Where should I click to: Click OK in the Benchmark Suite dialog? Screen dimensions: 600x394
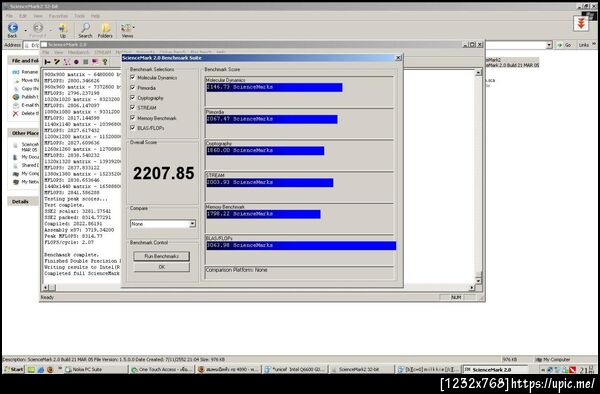pos(161,267)
